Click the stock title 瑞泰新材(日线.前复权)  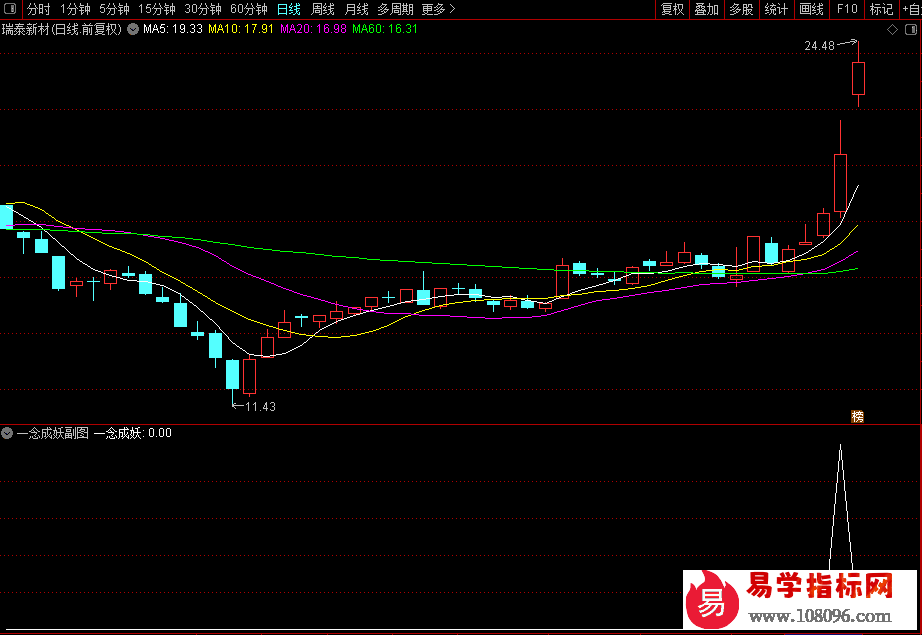pyautogui.click(x=62, y=29)
